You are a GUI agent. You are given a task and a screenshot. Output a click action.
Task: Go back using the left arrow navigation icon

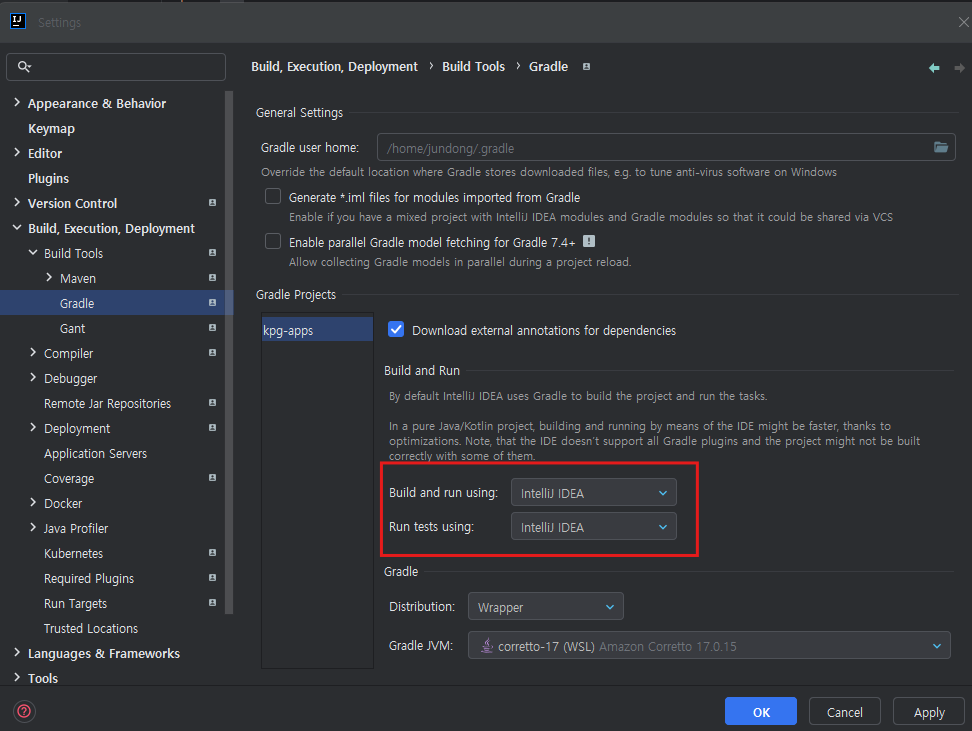934,68
